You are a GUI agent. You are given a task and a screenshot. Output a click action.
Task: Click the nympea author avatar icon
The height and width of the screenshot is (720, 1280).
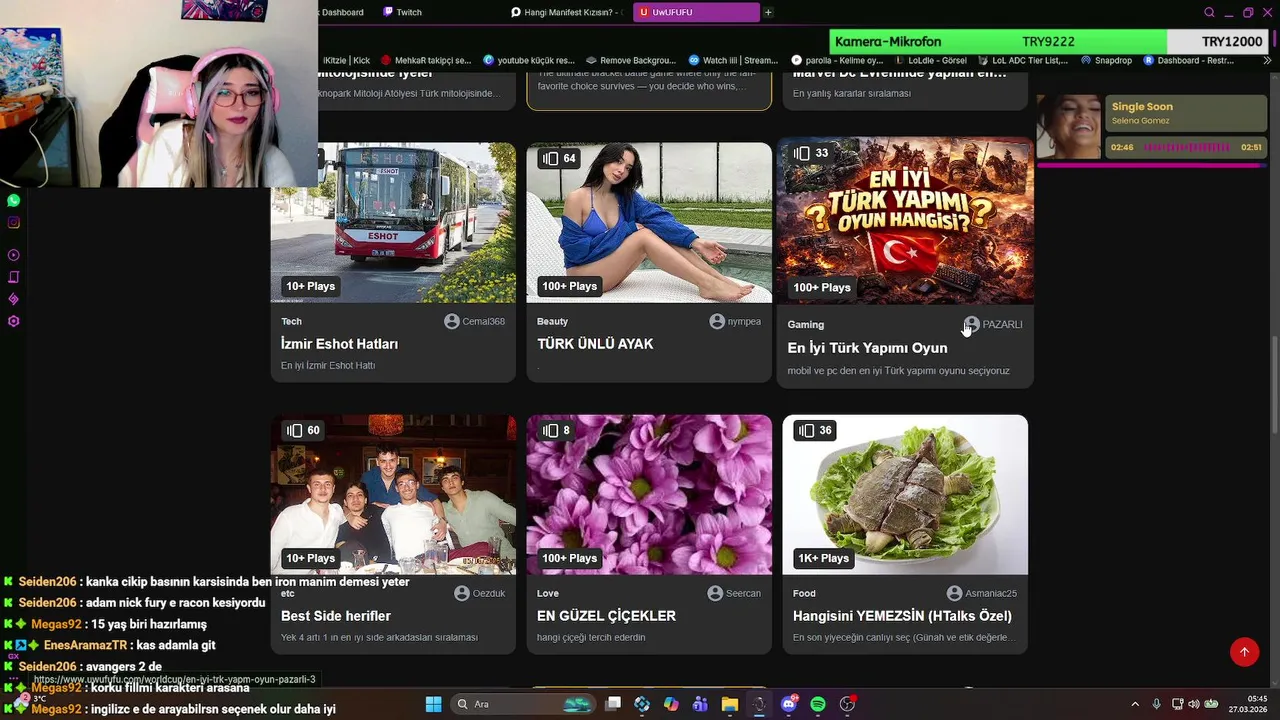click(717, 321)
